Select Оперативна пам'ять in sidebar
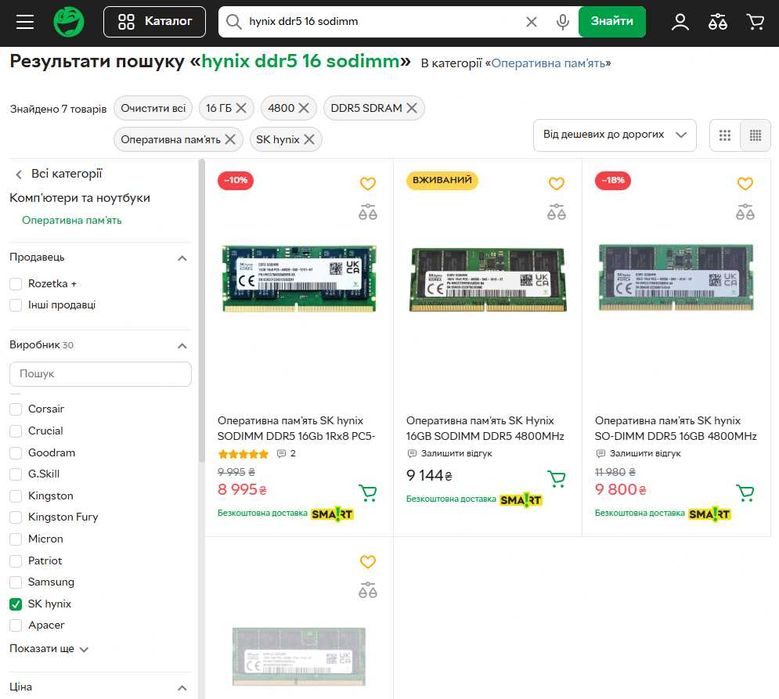 72,220
